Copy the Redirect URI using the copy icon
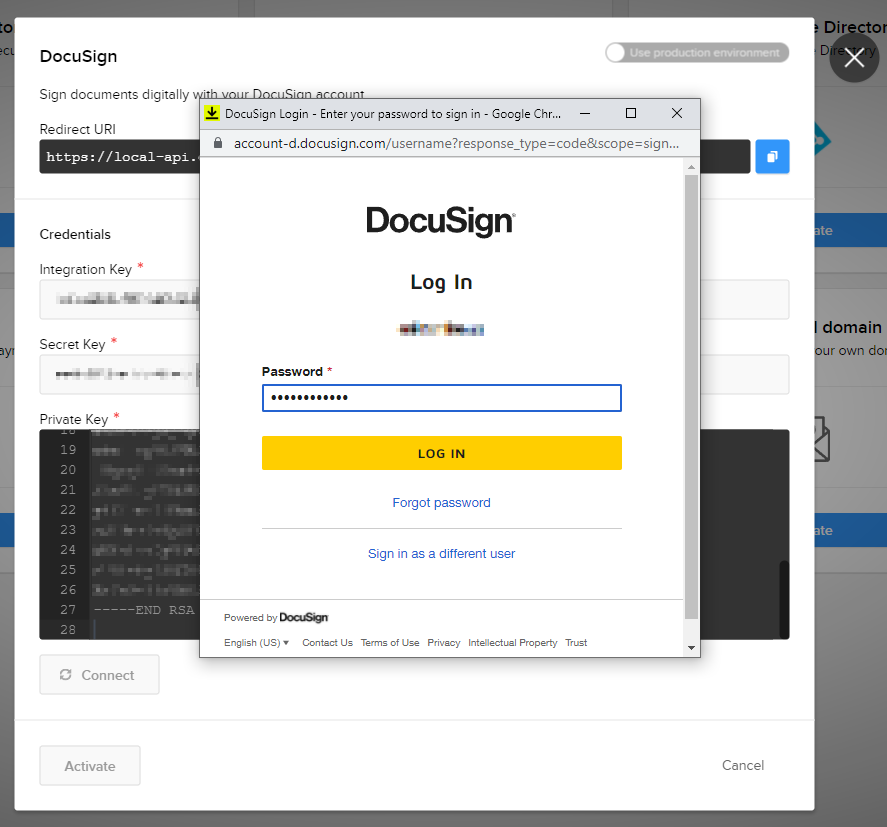Screen dimensions: 887x827 pyautogui.click(x=772, y=157)
